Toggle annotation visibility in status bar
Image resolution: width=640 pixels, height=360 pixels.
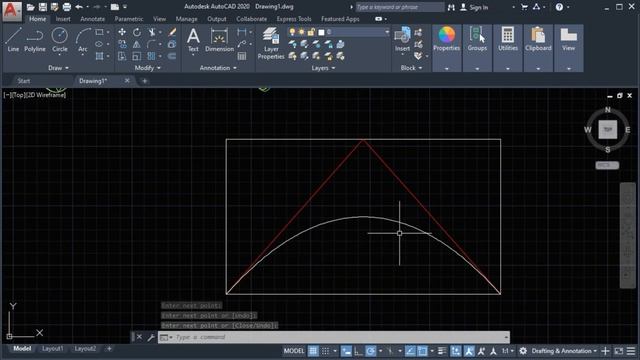pyautogui.click(x=469, y=351)
